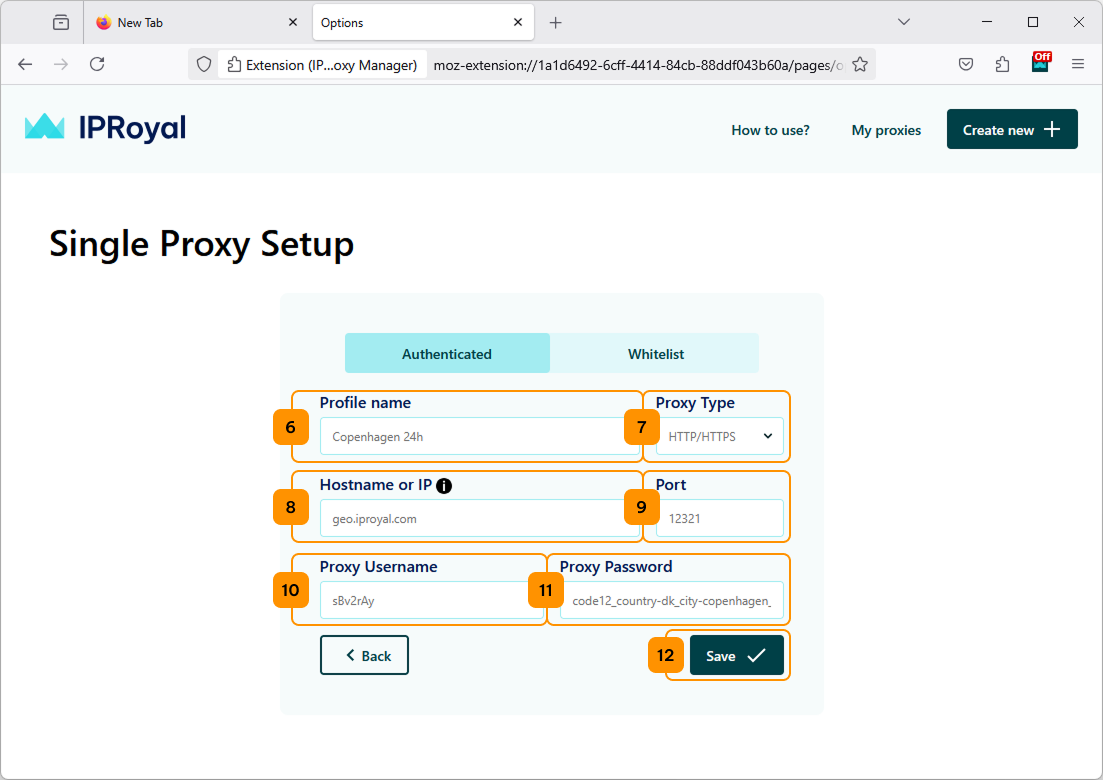Click the extension identity label in address bar

[322, 65]
